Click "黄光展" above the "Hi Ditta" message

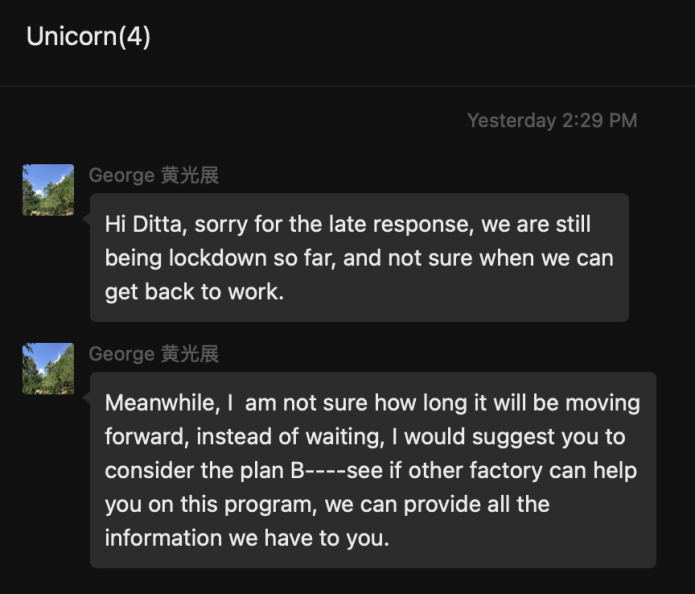[189, 176]
